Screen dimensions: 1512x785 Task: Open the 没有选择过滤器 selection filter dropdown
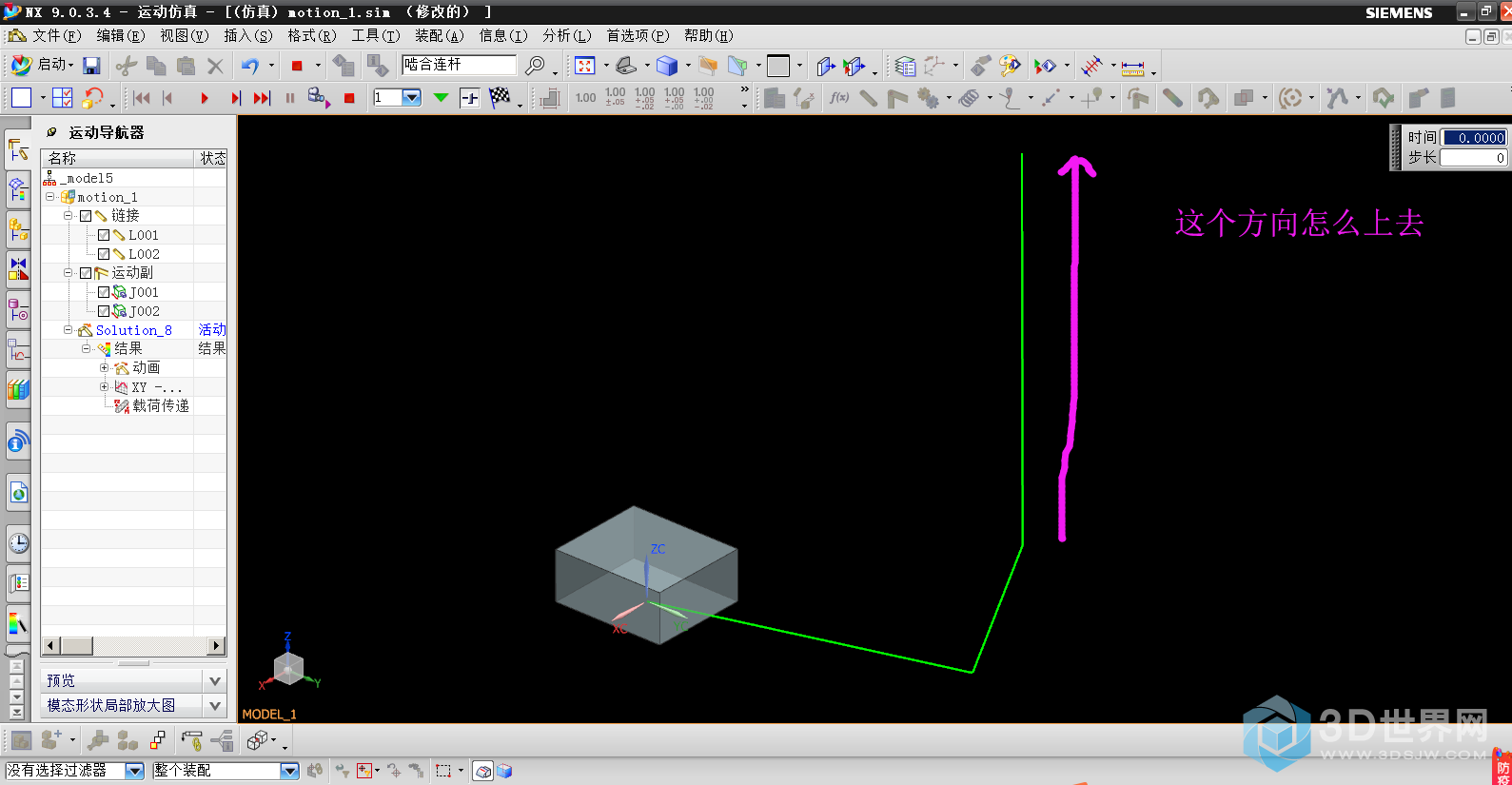134,771
